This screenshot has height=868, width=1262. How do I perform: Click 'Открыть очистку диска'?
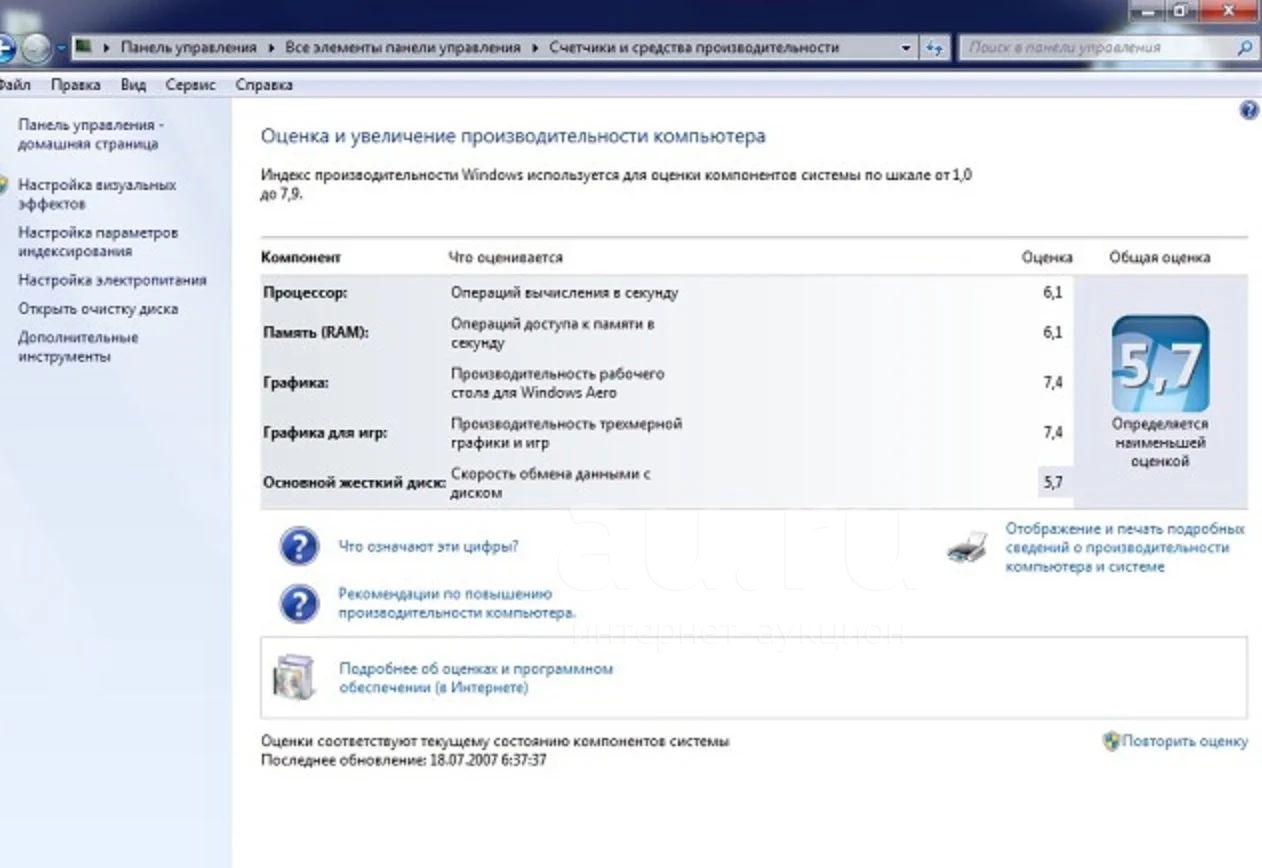(x=98, y=309)
